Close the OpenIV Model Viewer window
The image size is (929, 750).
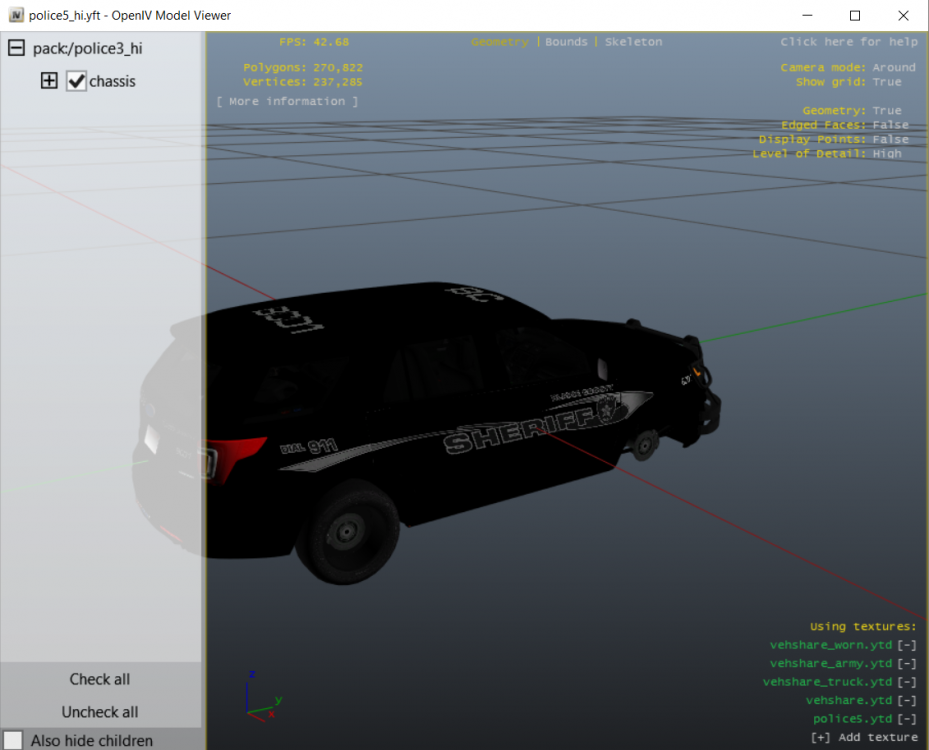coord(903,15)
